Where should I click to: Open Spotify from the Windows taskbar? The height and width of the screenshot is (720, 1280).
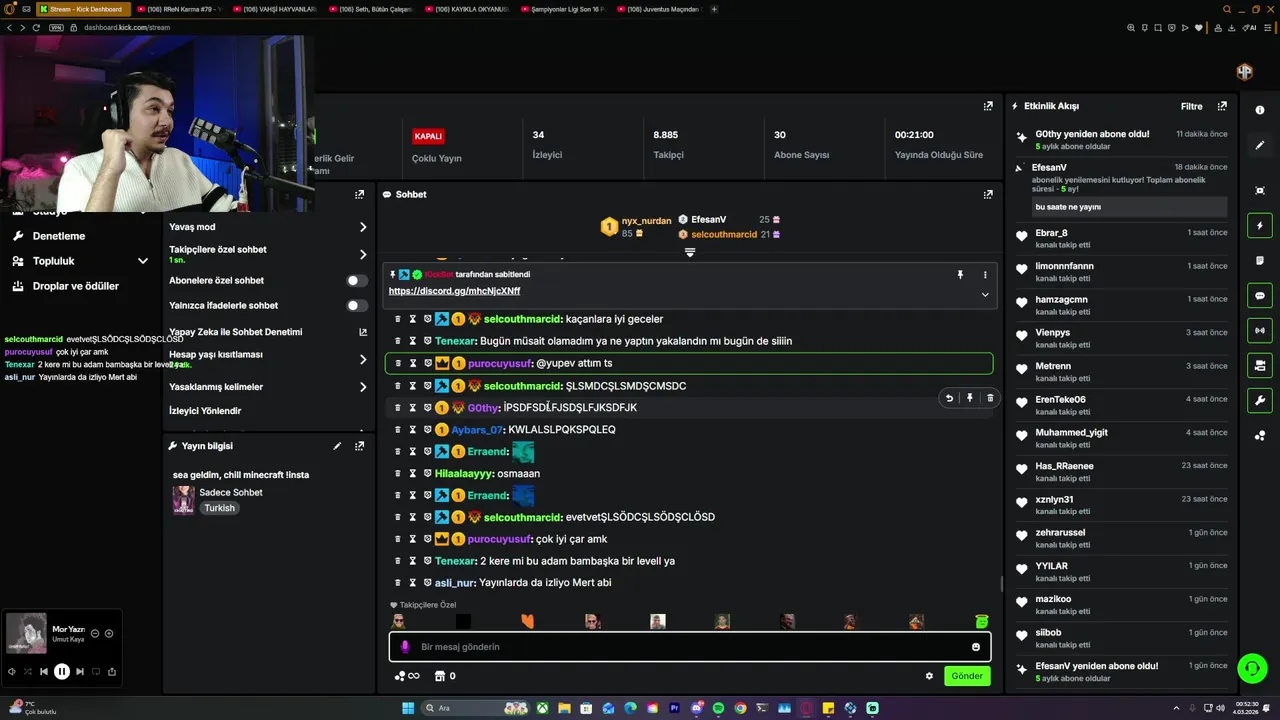pyautogui.click(x=718, y=708)
